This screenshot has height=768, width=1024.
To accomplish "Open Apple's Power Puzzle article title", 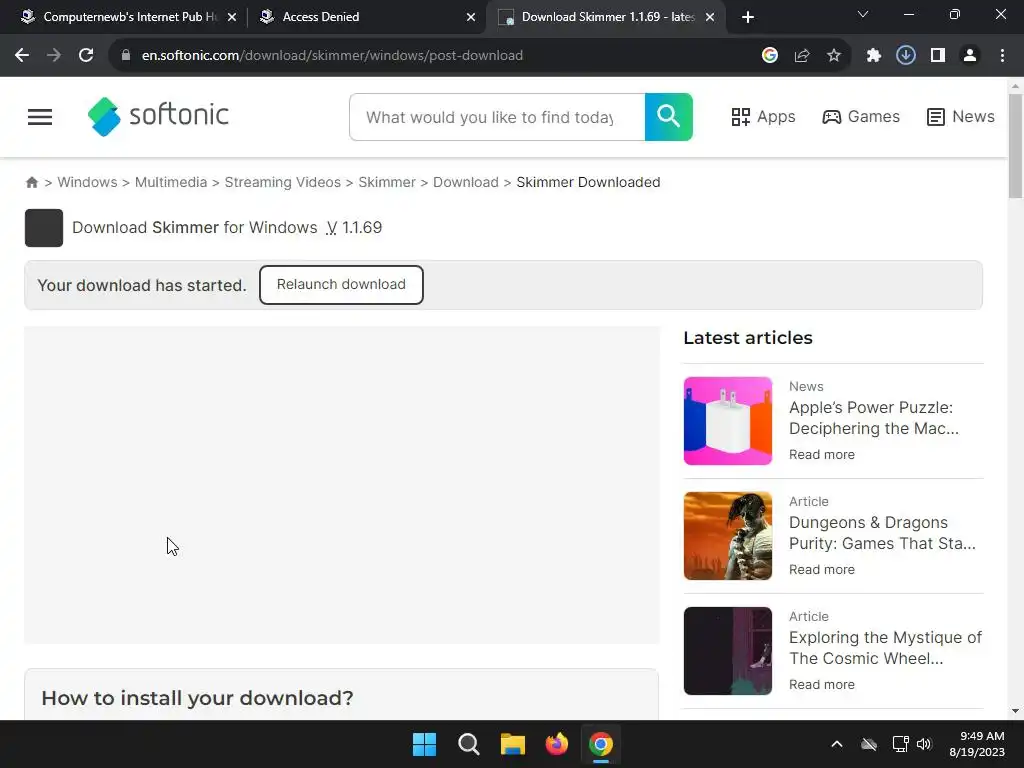I will [874, 418].
